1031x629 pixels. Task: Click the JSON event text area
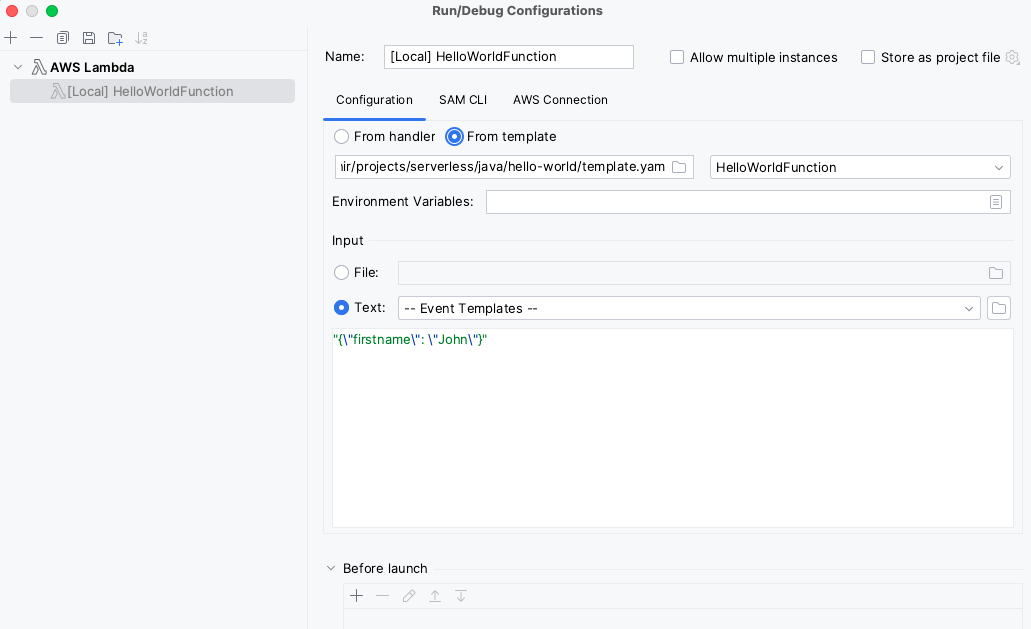point(673,428)
